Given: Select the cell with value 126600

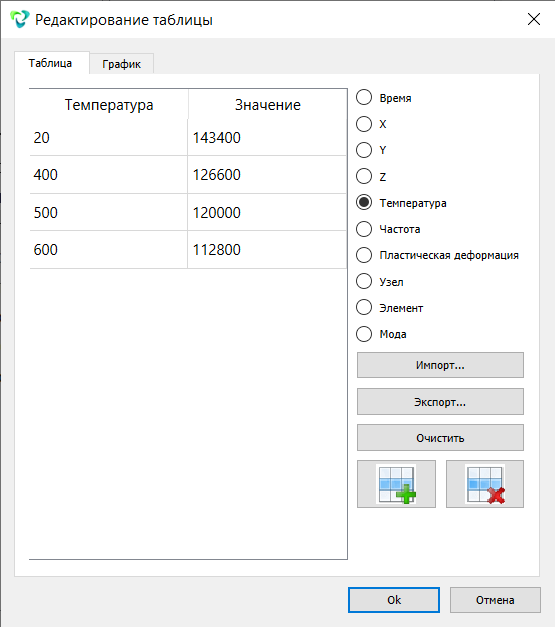Looking at the screenshot, I should point(267,175).
